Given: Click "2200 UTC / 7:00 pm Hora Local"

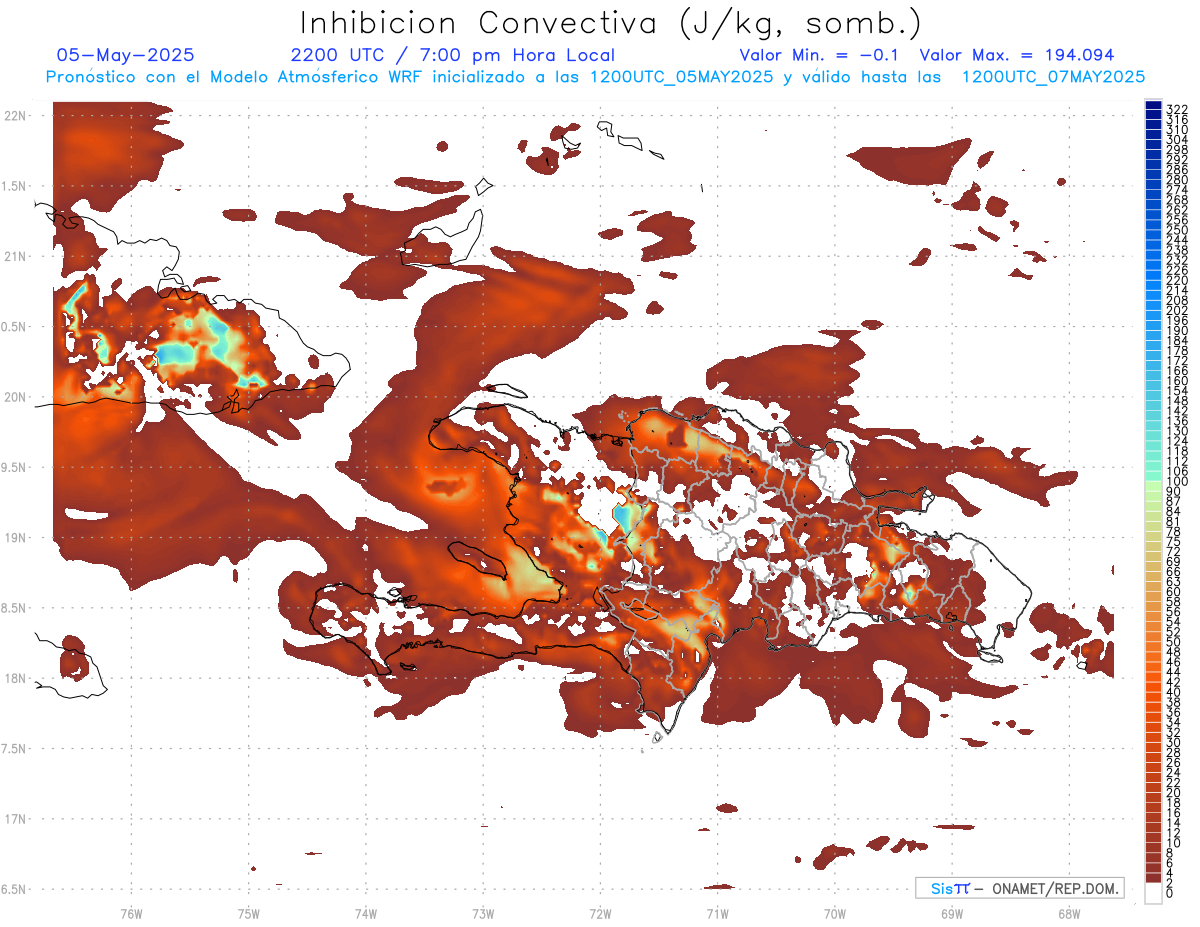Looking at the screenshot, I should click(x=452, y=55).
